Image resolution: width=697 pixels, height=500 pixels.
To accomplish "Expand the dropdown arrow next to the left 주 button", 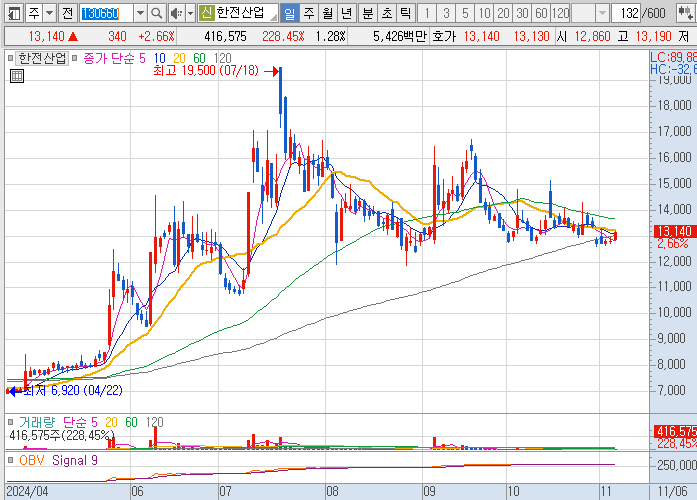I will 50,13.
